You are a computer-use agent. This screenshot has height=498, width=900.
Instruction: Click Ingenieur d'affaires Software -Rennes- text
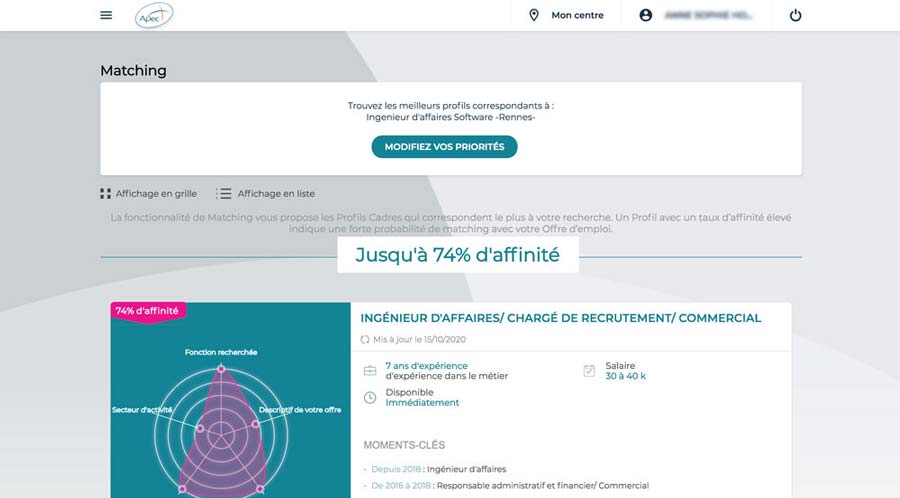(451, 117)
